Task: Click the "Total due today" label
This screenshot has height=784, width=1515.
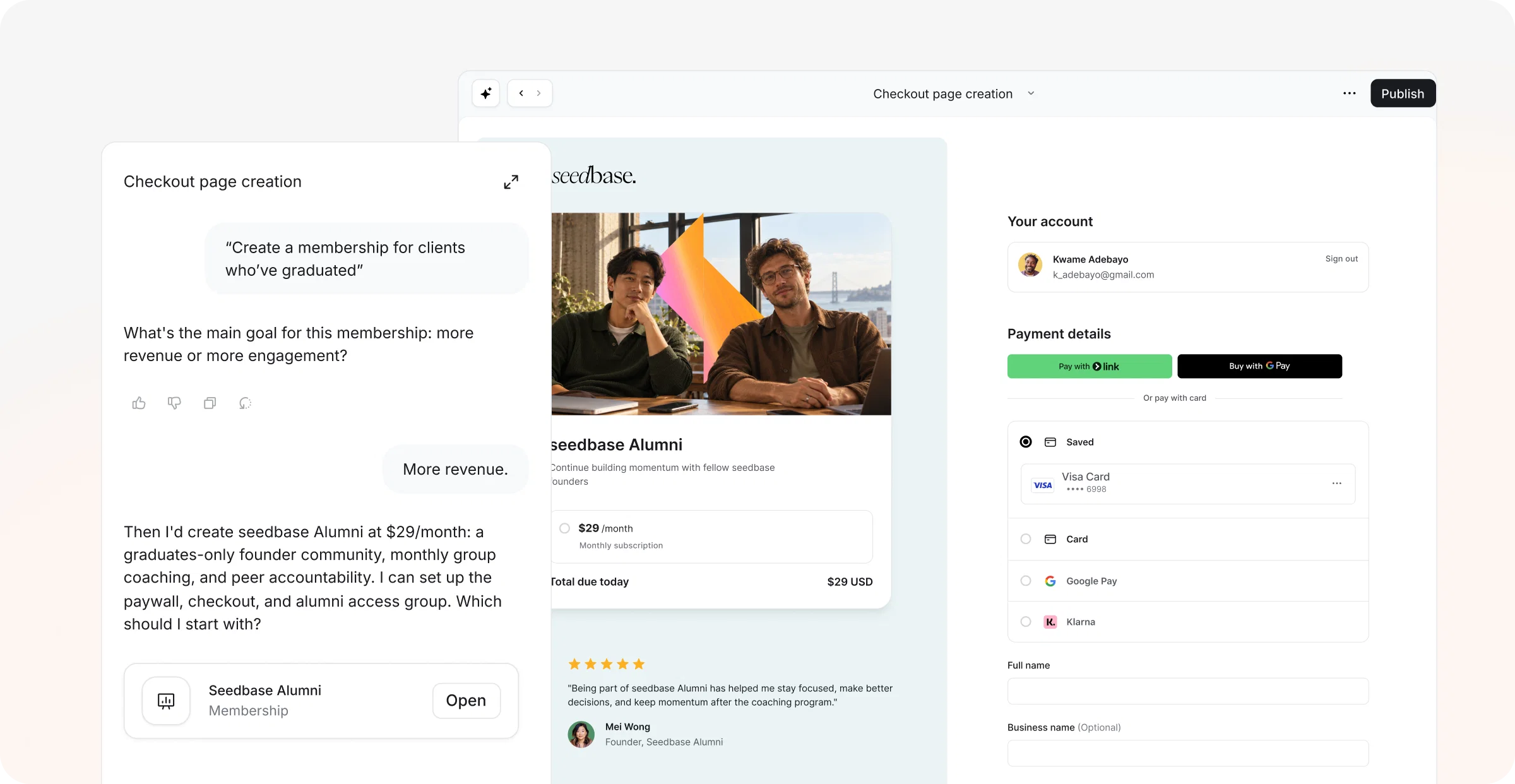Action: pyautogui.click(x=590, y=582)
